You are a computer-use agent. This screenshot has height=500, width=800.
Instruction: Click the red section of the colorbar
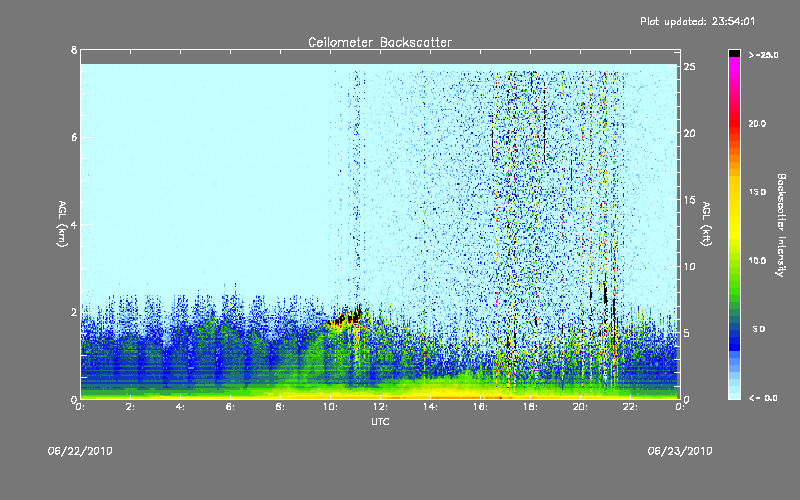(x=734, y=124)
